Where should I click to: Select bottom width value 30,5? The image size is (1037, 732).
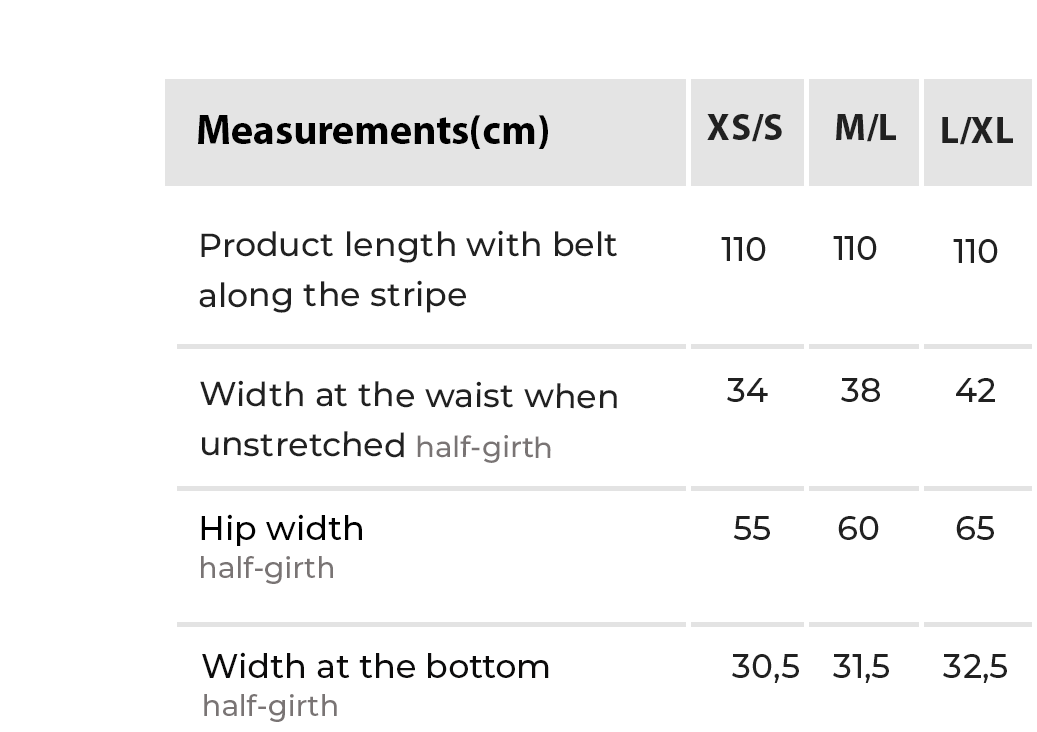point(765,667)
